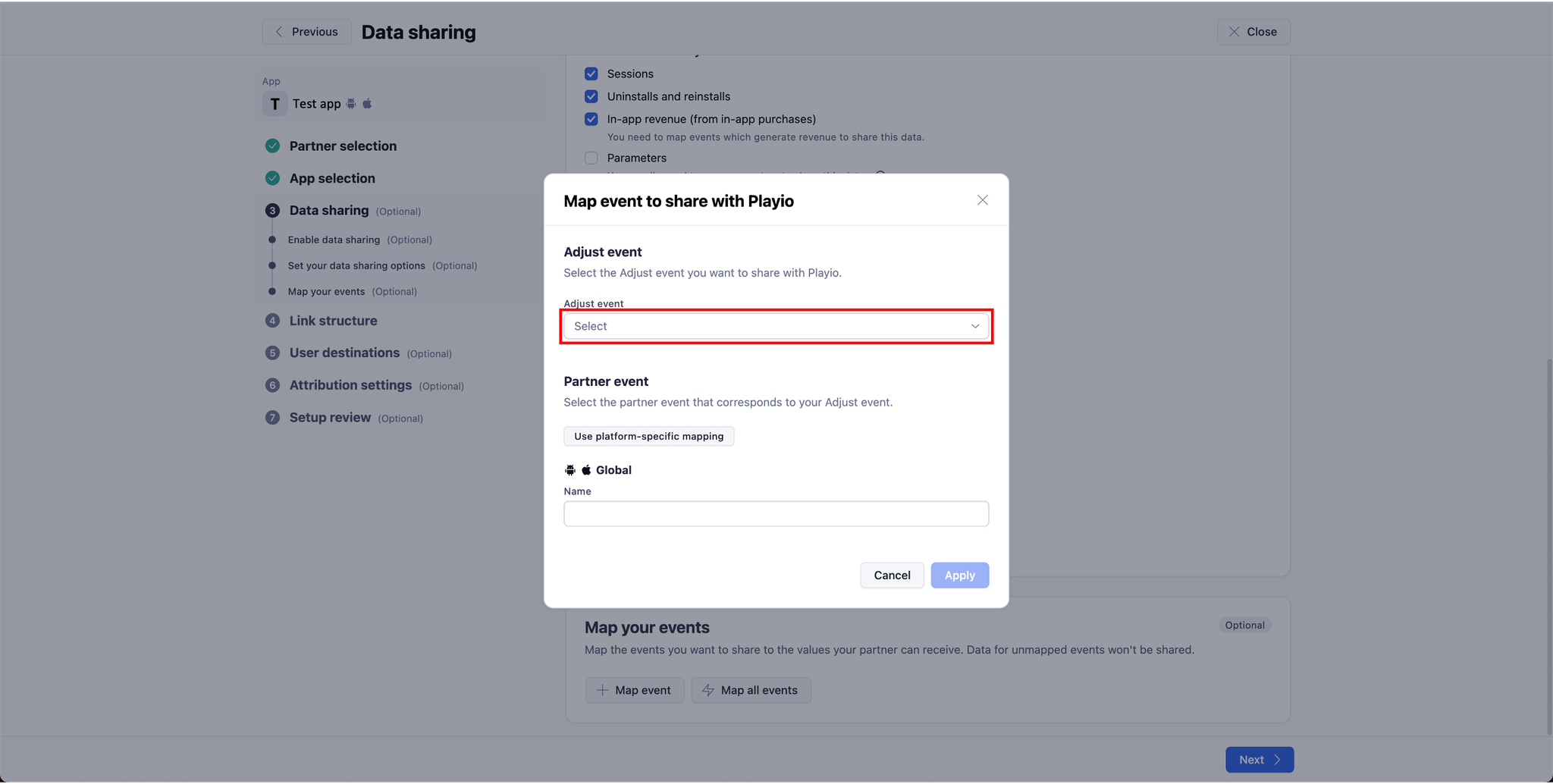
Task: Click Map all events button
Action: coord(751,690)
